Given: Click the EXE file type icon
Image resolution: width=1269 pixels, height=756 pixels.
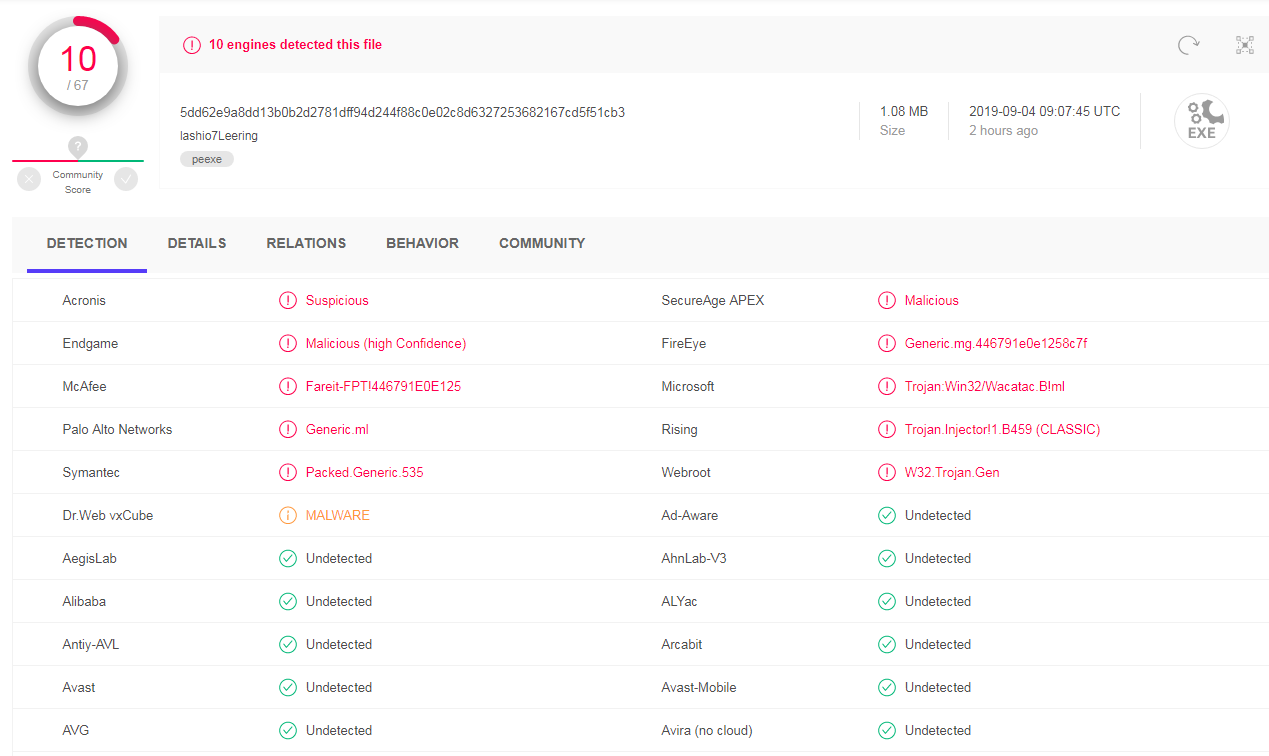Looking at the screenshot, I should (x=1201, y=121).
